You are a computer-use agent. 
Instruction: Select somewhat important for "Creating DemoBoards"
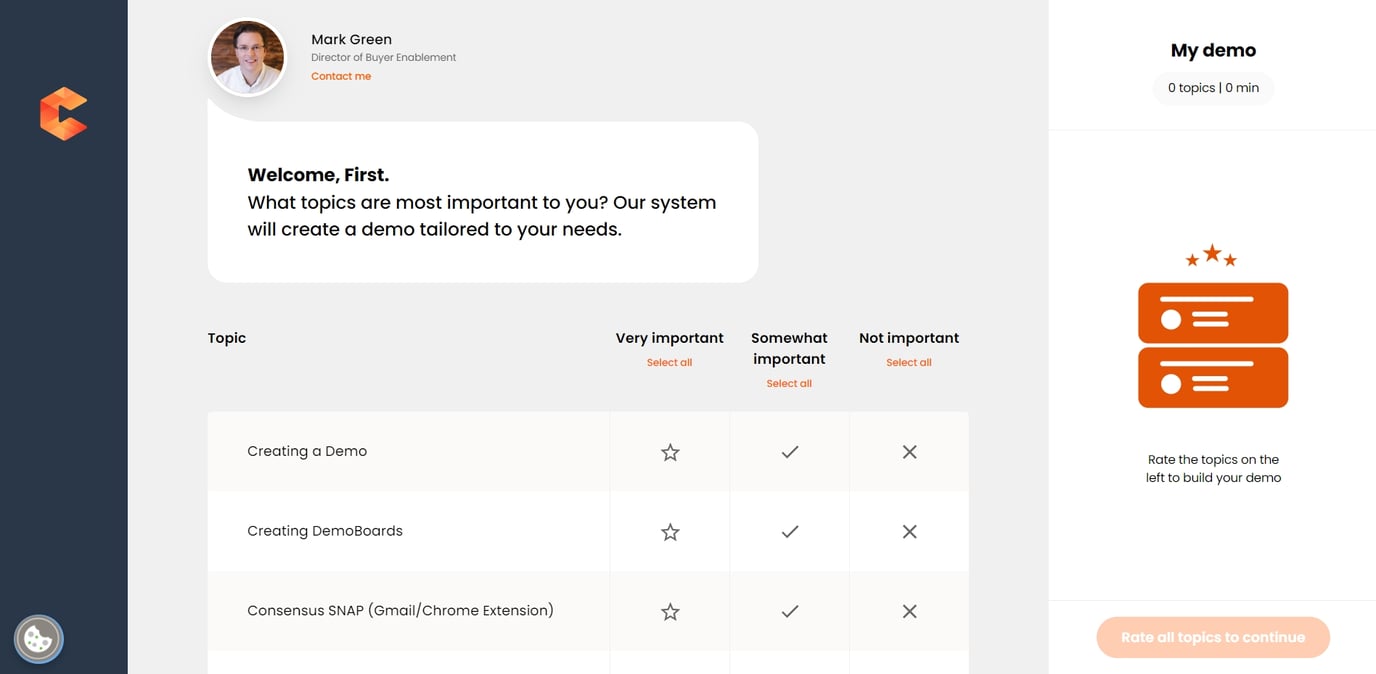[789, 531]
